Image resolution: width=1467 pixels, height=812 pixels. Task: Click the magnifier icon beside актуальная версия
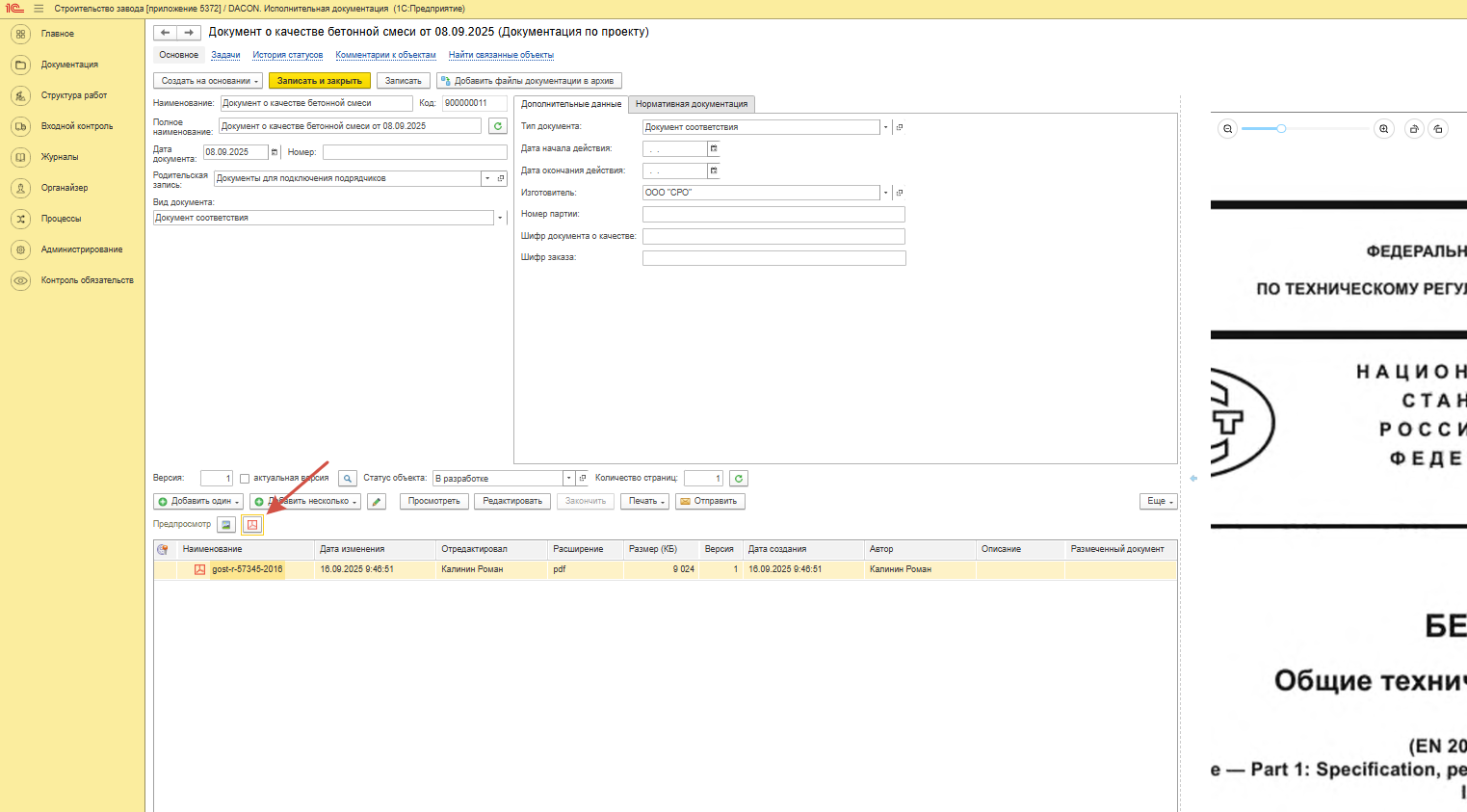click(x=348, y=479)
